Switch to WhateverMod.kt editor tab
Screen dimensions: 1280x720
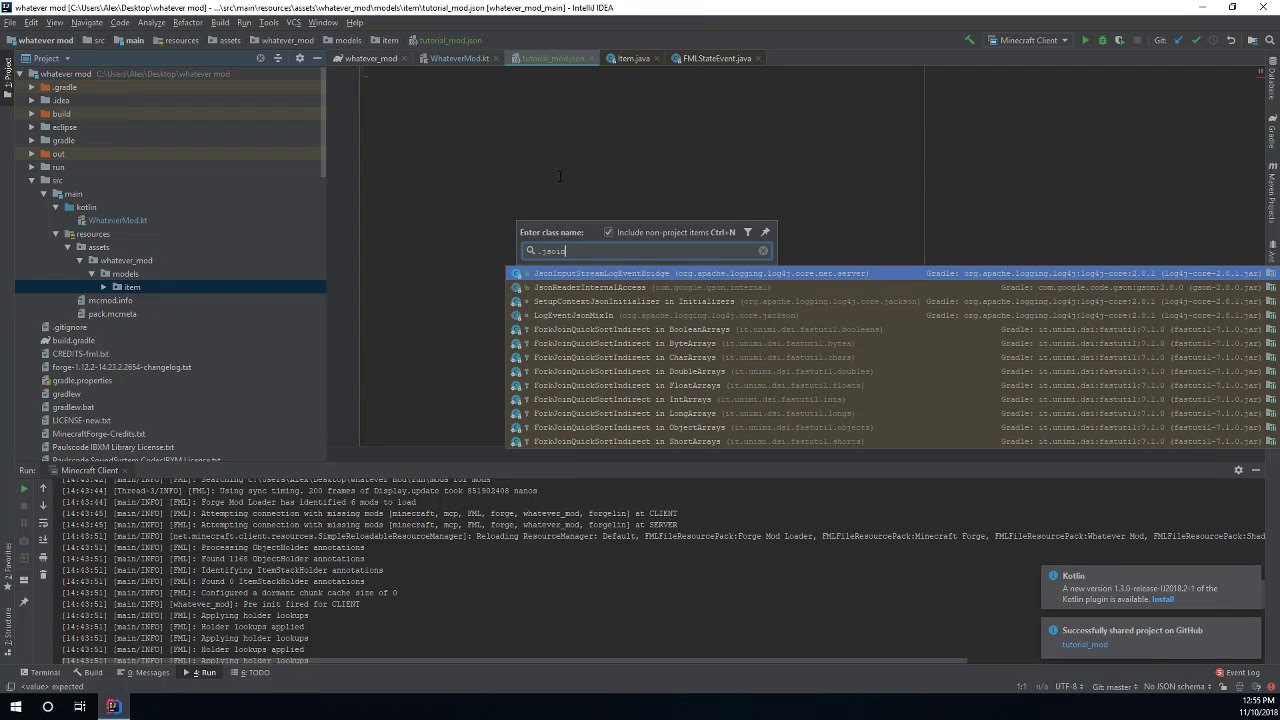pyautogui.click(x=458, y=58)
